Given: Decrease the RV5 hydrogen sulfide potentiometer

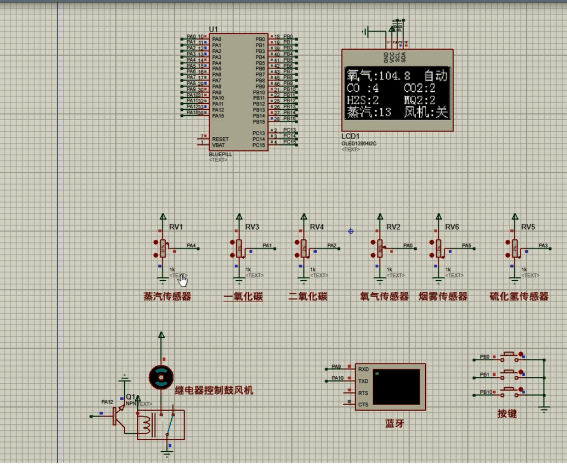Looking at the screenshot, I should (x=508, y=255).
